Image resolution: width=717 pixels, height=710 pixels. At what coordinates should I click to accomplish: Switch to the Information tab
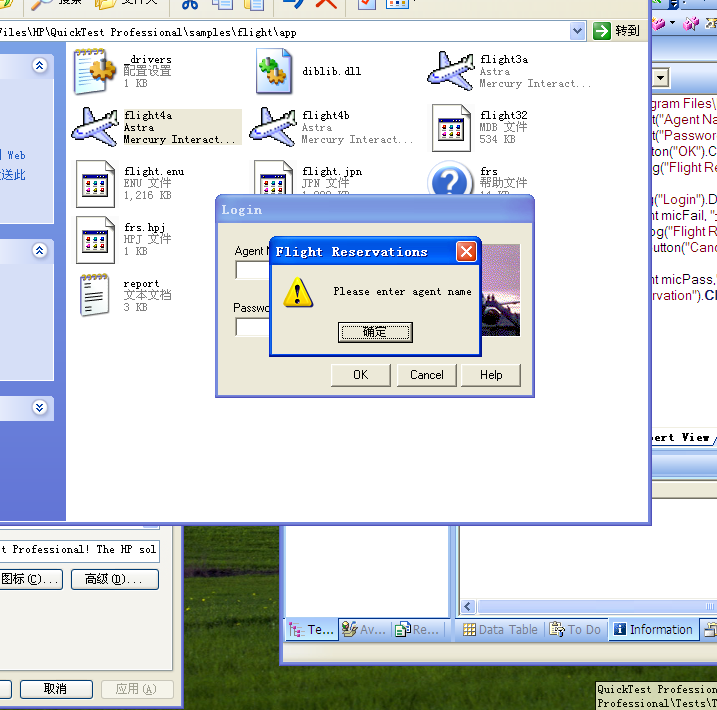(x=654, y=630)
